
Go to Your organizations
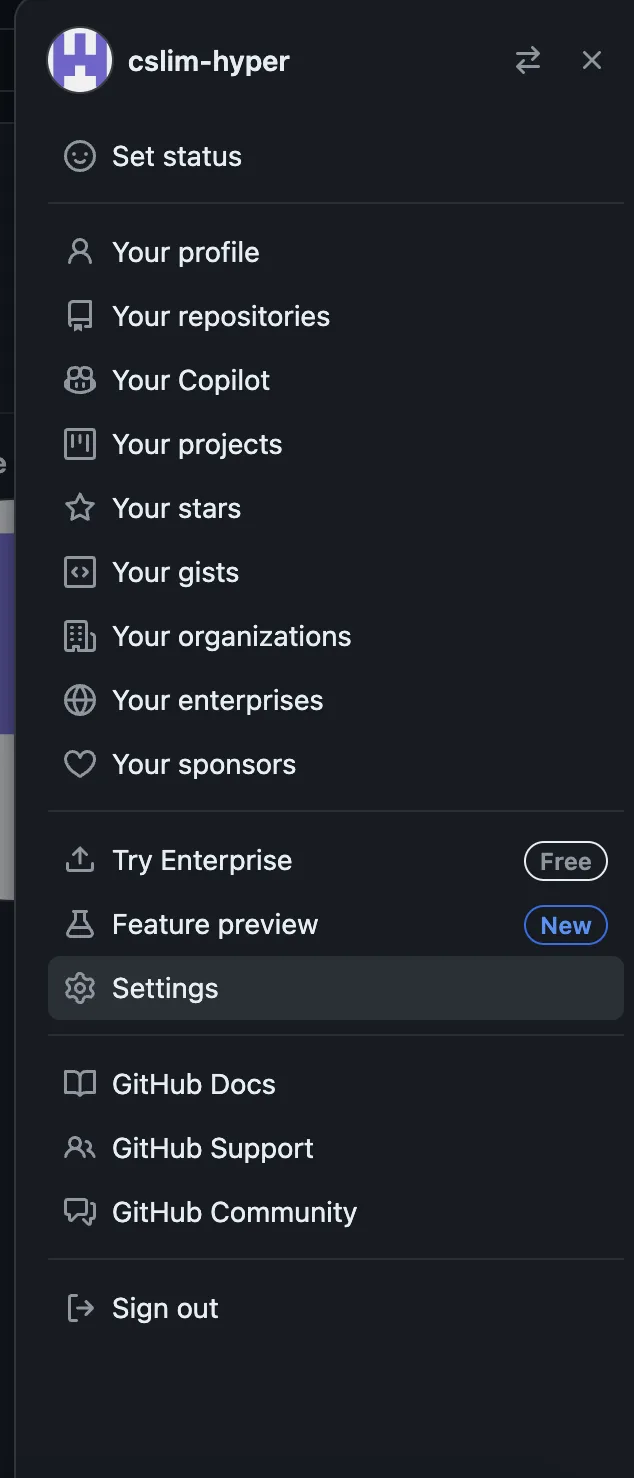pos(336,636)
